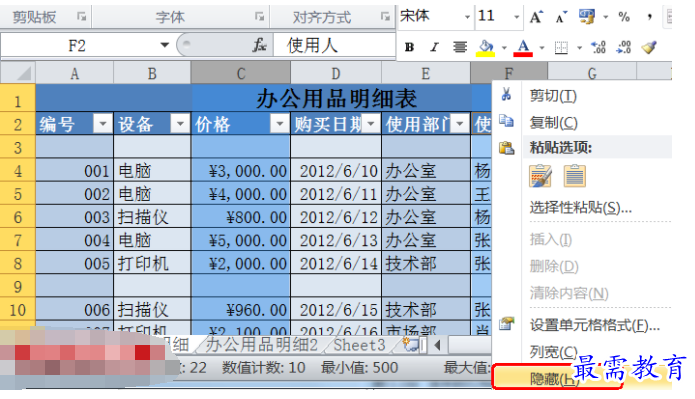Open the font color dropdown arrow
Screen dimensions: 695x399
pyautogui.click(x=541, y=47)
